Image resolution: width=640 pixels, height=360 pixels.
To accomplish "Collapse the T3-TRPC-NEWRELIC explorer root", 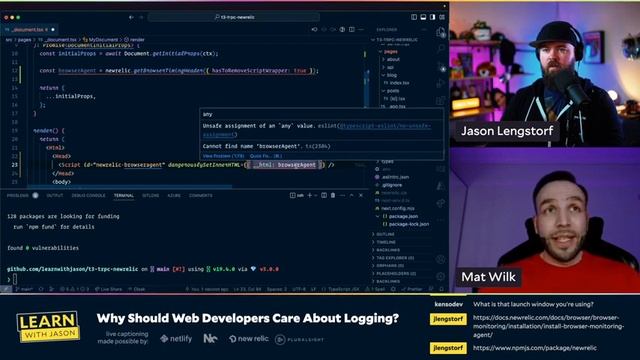I will coord(395,40).
